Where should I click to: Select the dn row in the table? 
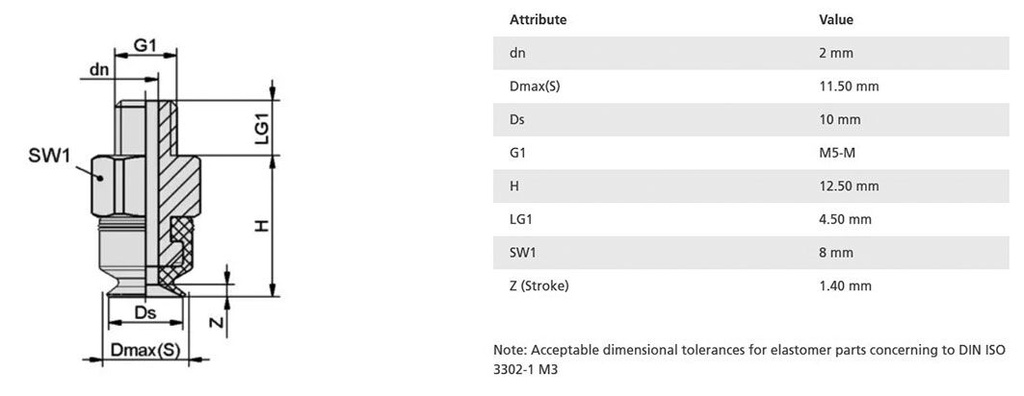point(751,53)
